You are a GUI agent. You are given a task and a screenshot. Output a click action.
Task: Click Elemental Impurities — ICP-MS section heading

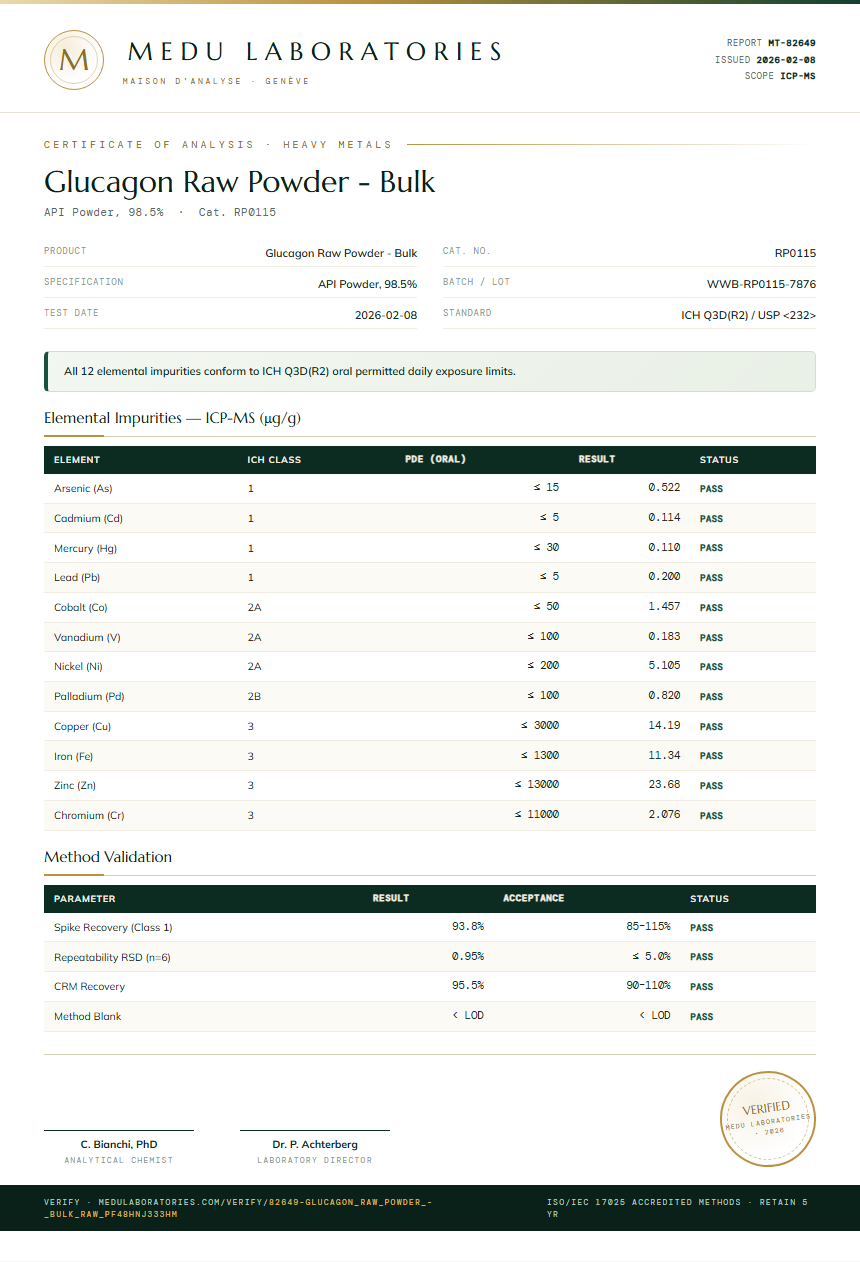click(172, 418)
